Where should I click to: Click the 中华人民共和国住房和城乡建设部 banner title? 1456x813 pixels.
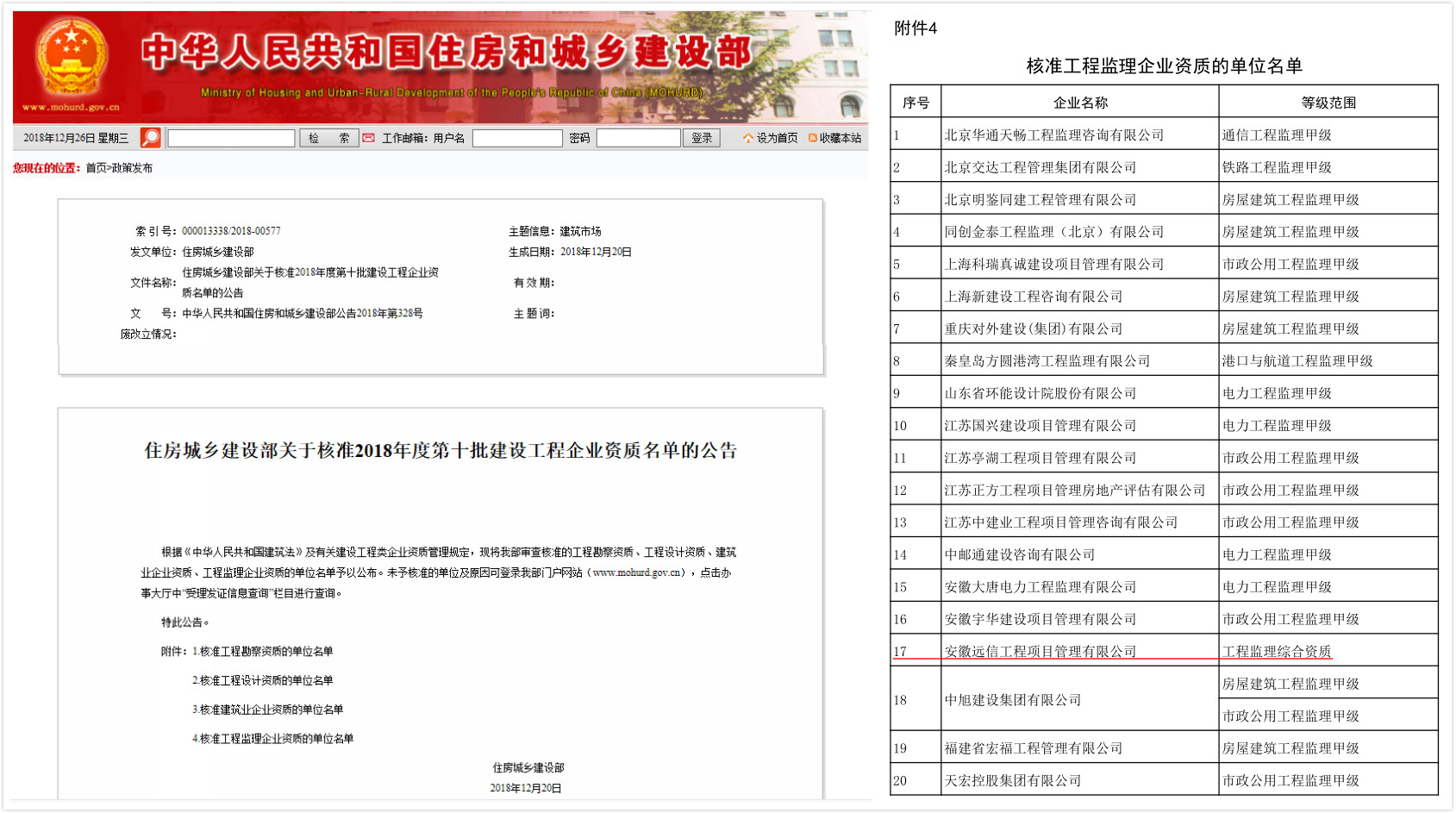tap(447, 52)
